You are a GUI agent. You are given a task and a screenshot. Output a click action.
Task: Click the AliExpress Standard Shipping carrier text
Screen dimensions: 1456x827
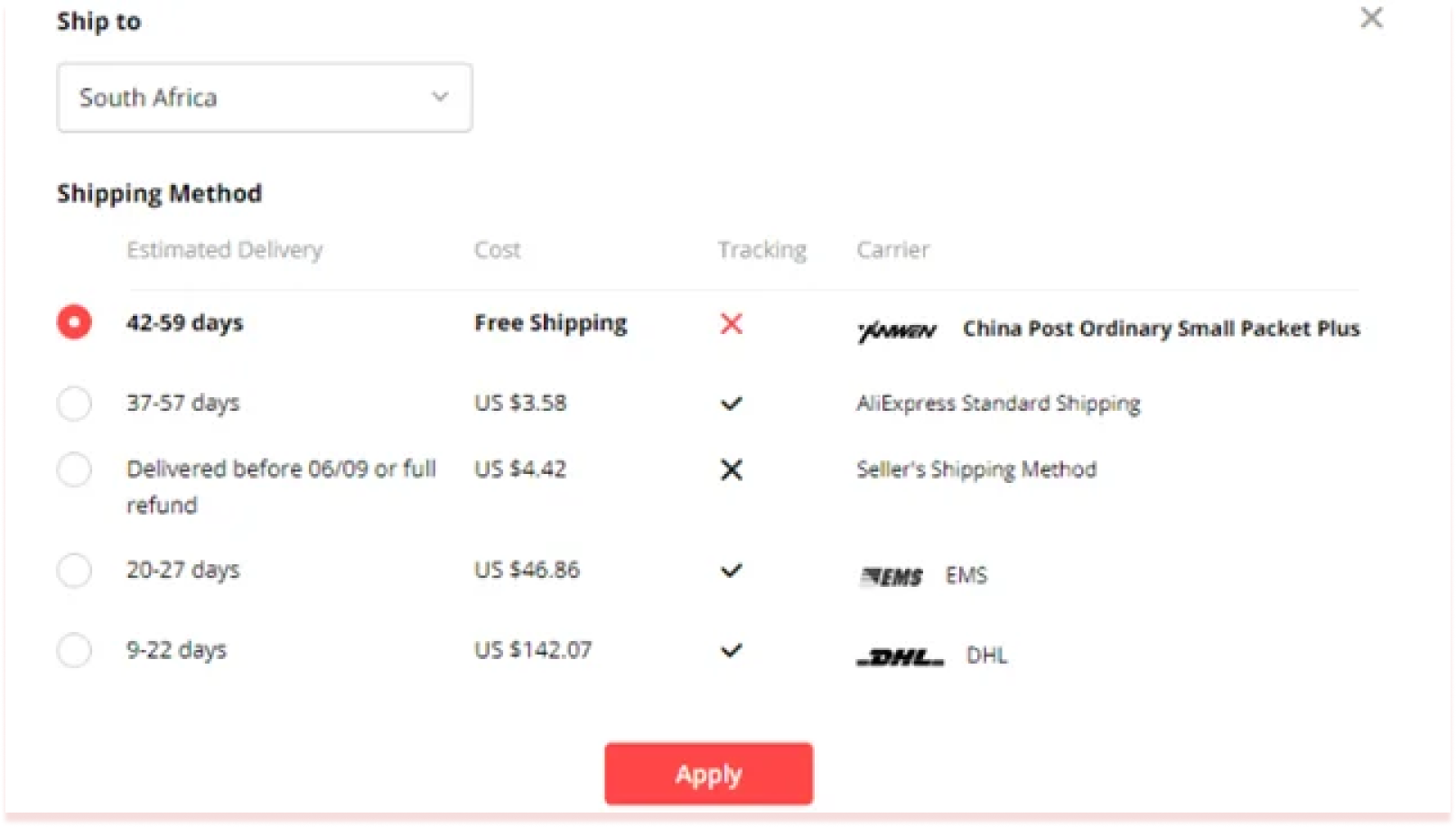(x=999, y=404)
